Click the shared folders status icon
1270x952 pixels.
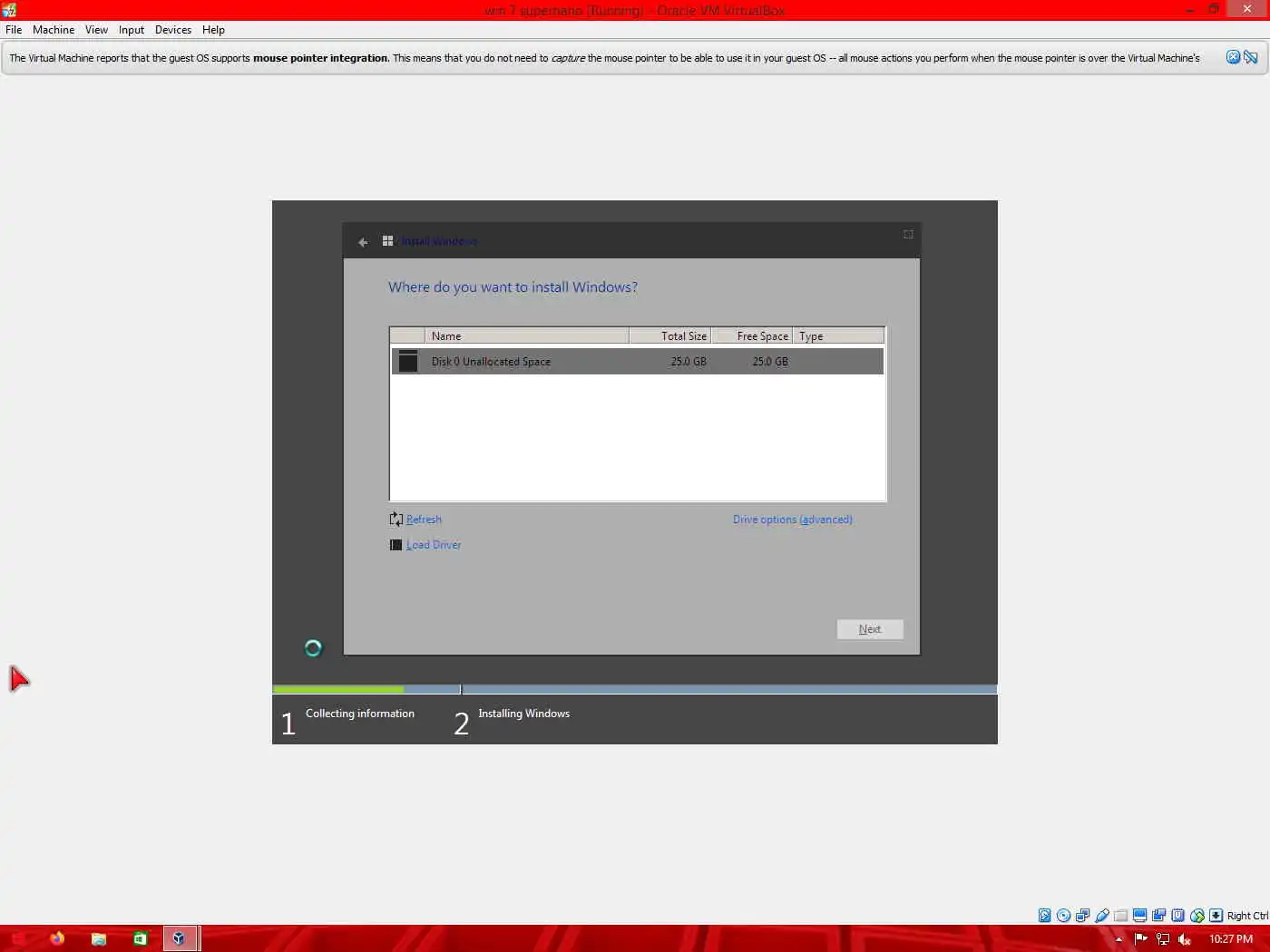click(x=1120, y=916)
